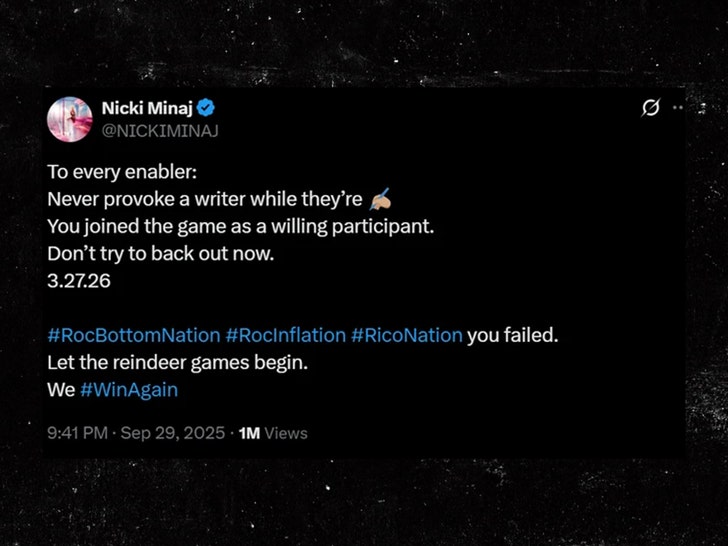The height and width of the screenshot is (546, 728).
Task: Click 'Never provoke a writer' sentence
Action: (210, 199)
